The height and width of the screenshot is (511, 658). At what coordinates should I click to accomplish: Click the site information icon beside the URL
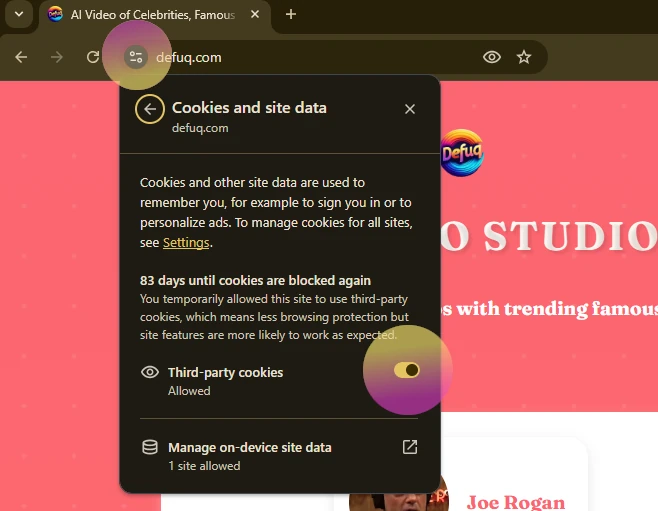[135, 57]
